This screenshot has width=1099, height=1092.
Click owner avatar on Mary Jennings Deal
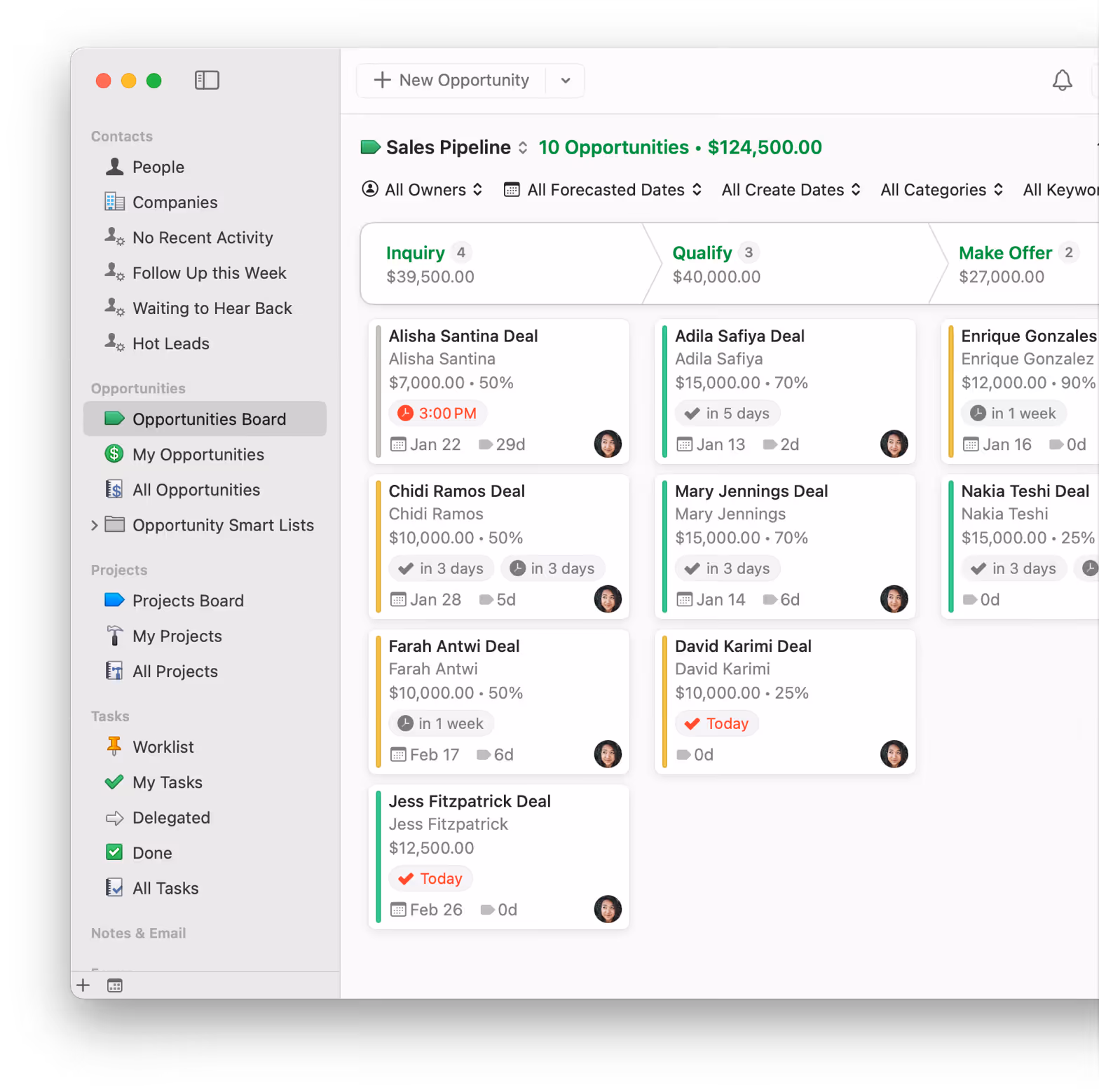point(894,599)
